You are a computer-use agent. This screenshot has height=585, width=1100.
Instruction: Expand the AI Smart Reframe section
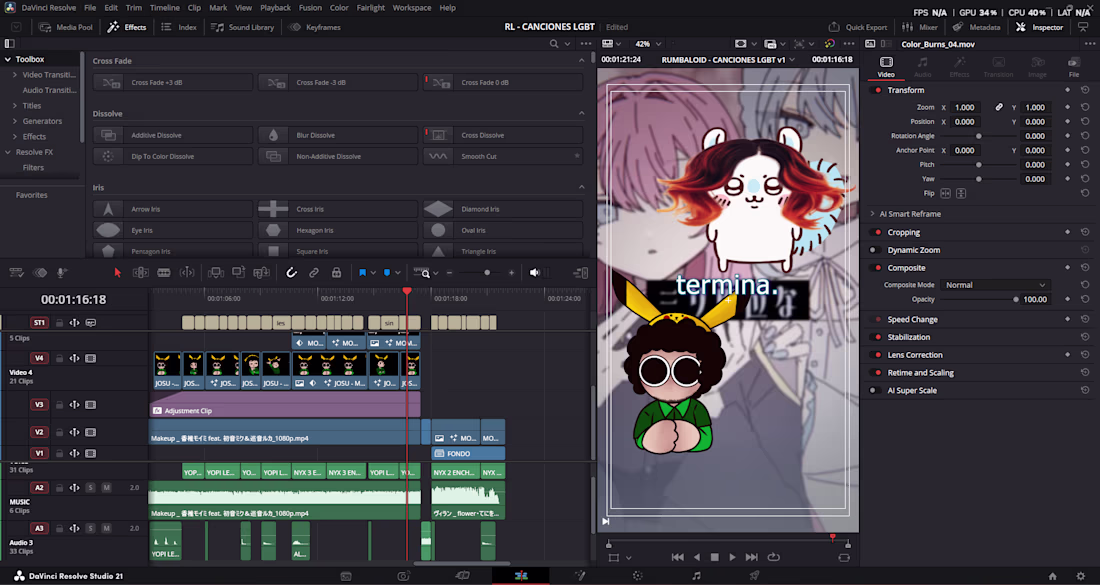873,214
